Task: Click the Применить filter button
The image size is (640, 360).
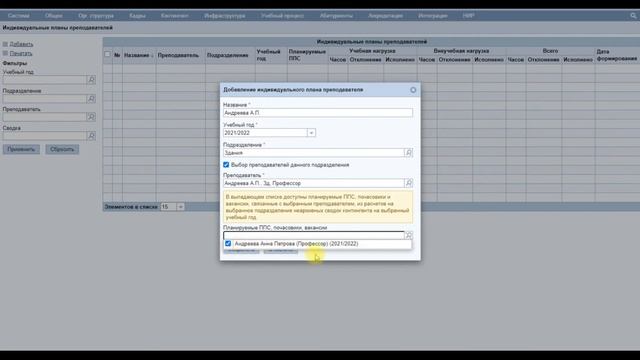Action: [x=21, y=149]
